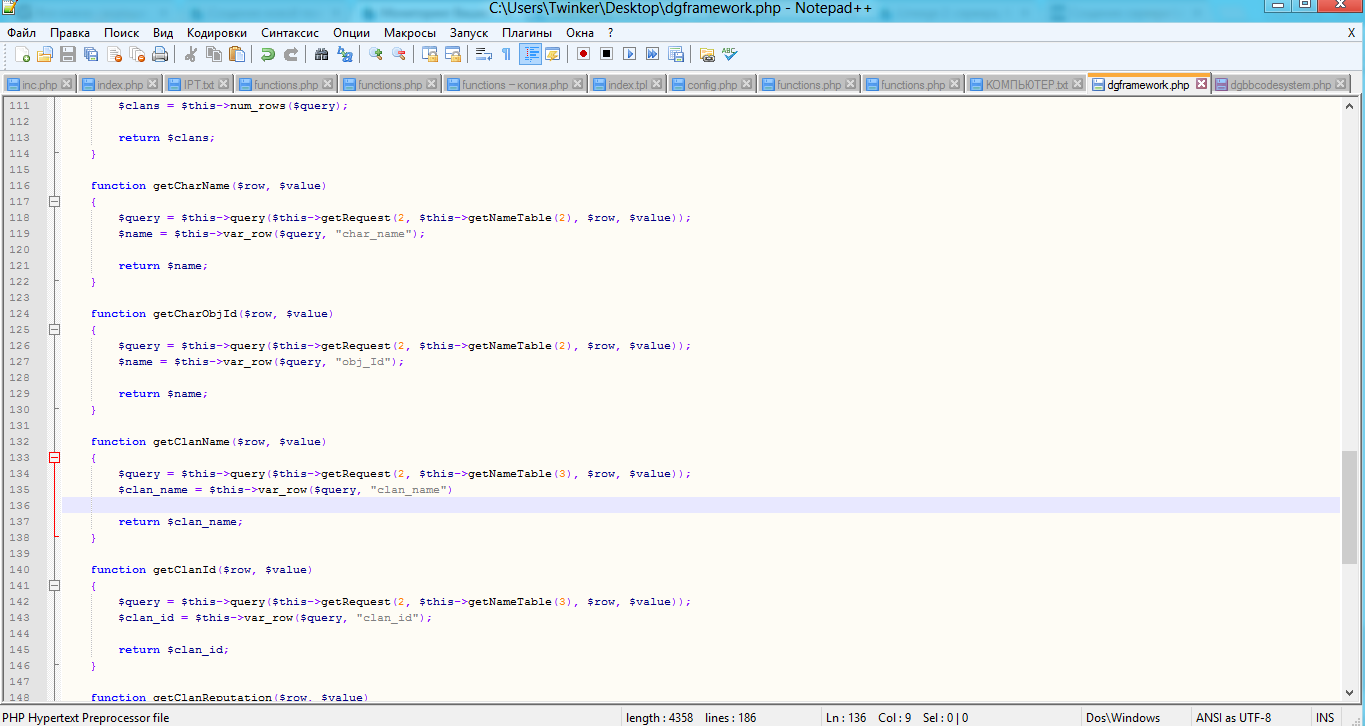1365x726 pixels.
Task: Save the current file via toolbar
Action: tap(68, 54)
